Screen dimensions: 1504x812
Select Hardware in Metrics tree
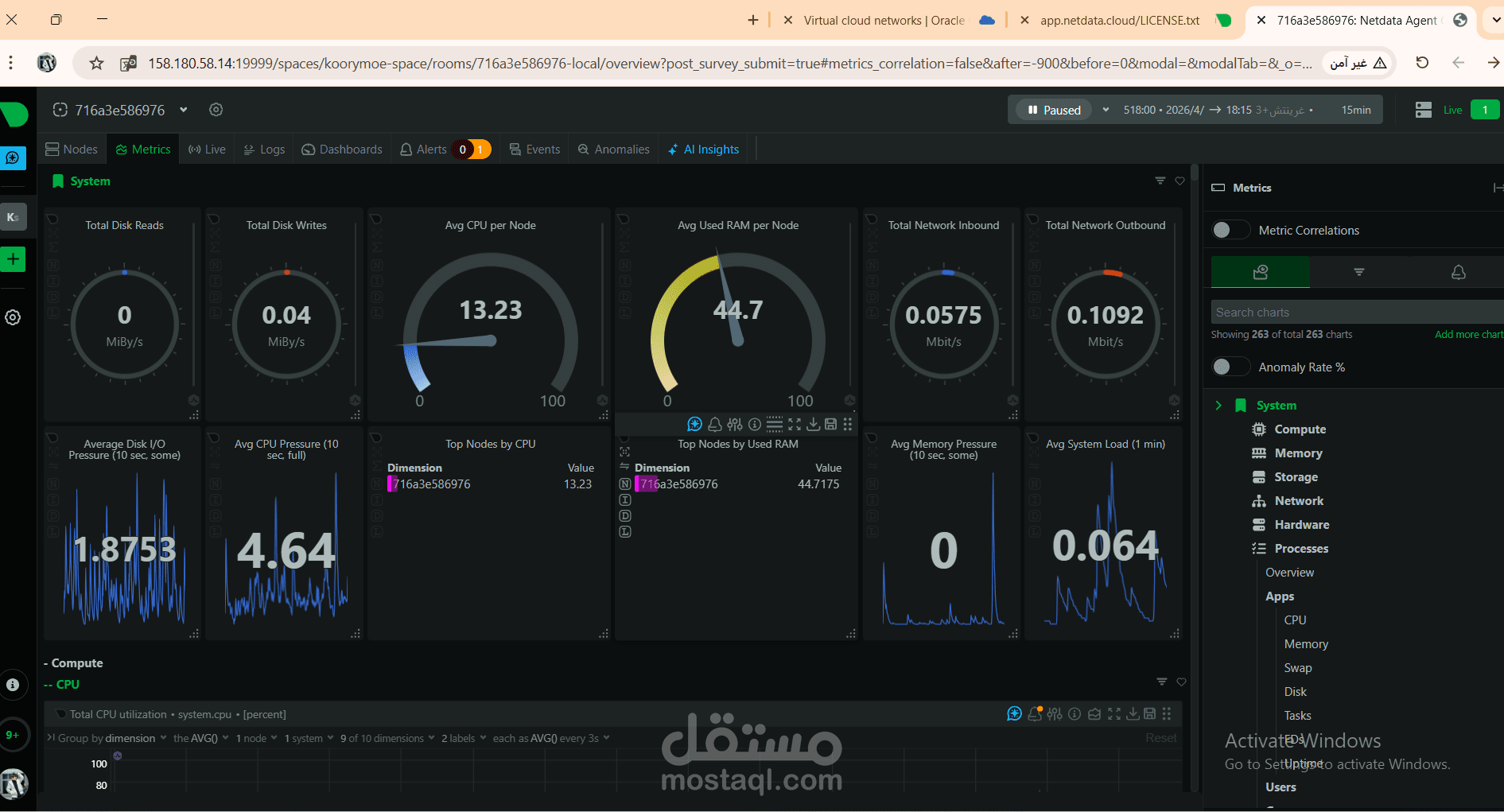click(x=1301, y=525)
